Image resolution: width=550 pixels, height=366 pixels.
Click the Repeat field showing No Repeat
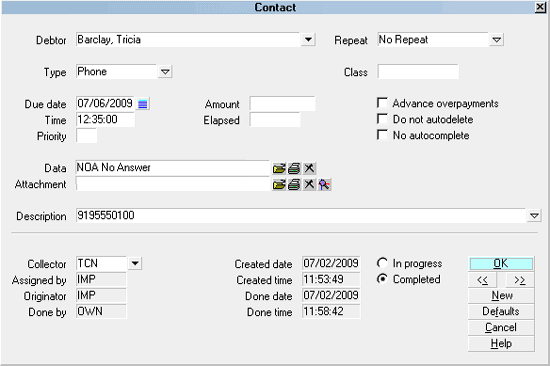(x=433, y=40)
